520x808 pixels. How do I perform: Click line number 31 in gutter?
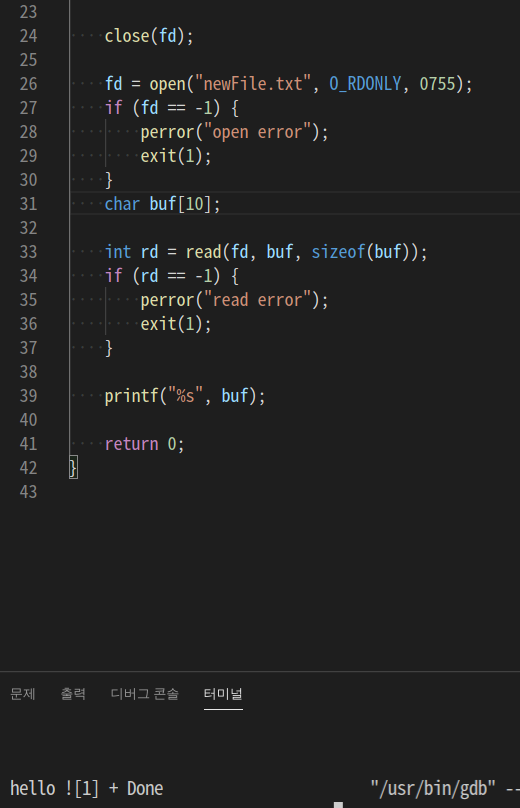tap(28, 204)
